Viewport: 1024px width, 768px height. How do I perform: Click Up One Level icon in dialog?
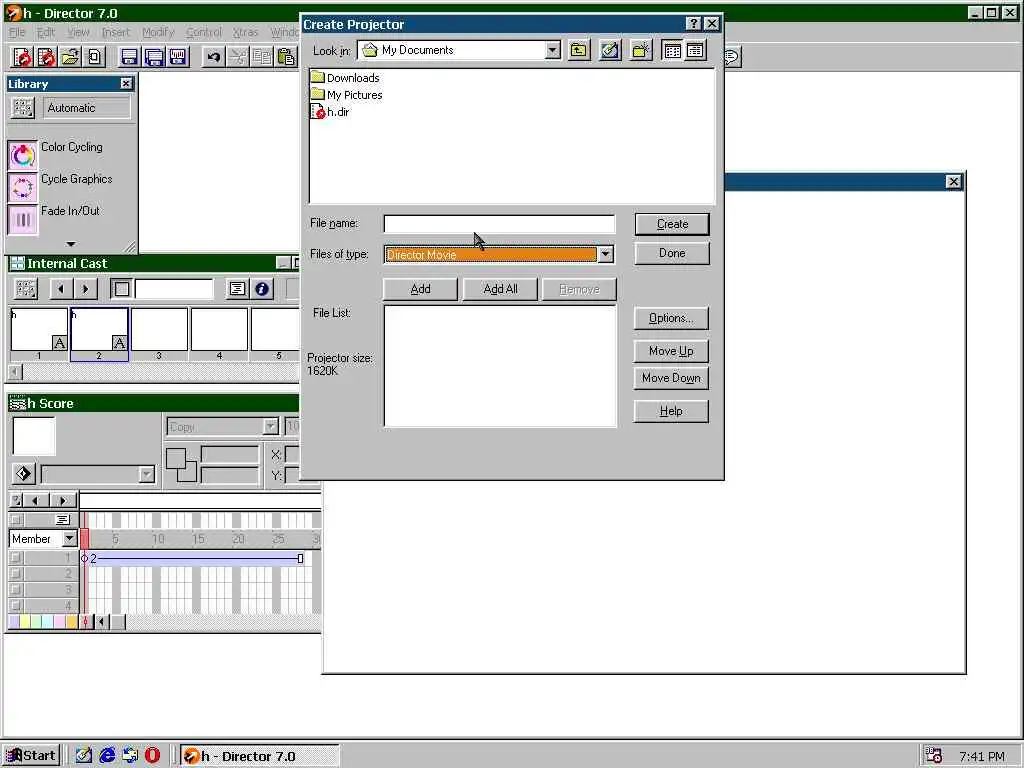pos(579,50)
